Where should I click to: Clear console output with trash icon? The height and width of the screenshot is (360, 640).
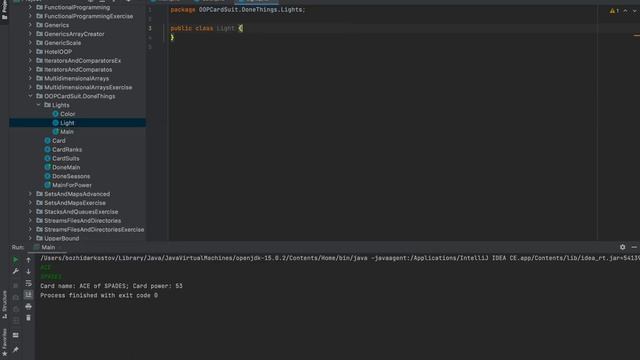point(28,318)
